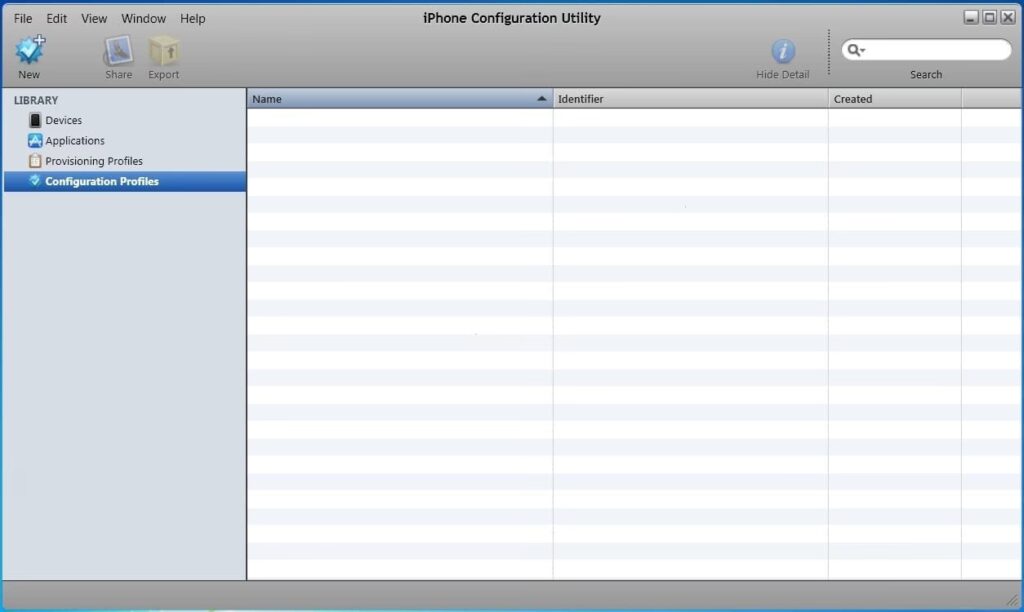Select the Provisioning Profiles icon
Image resolution: width=1024 pixels, height=612 pixels.
[x=35, y=161]
